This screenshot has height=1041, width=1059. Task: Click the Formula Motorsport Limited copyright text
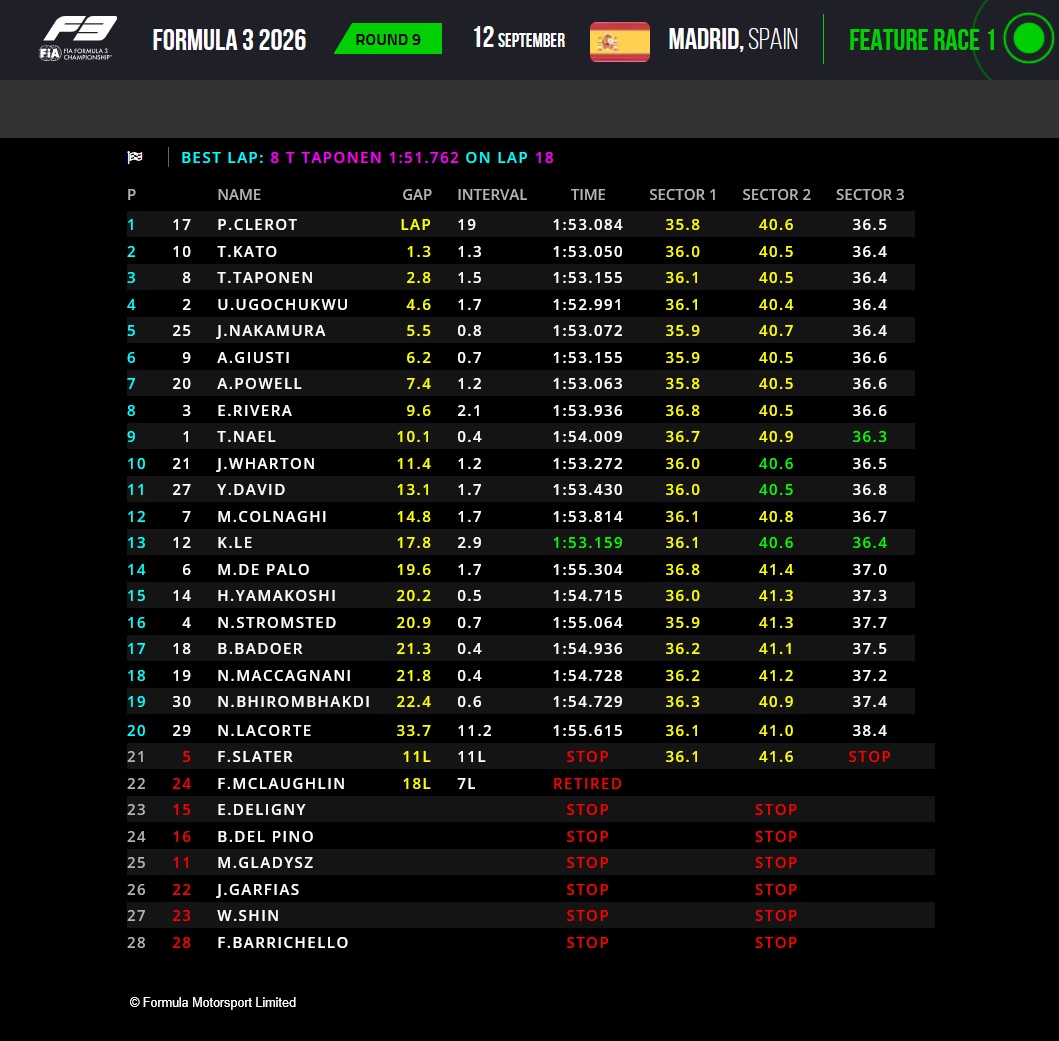coord(213,1002)
